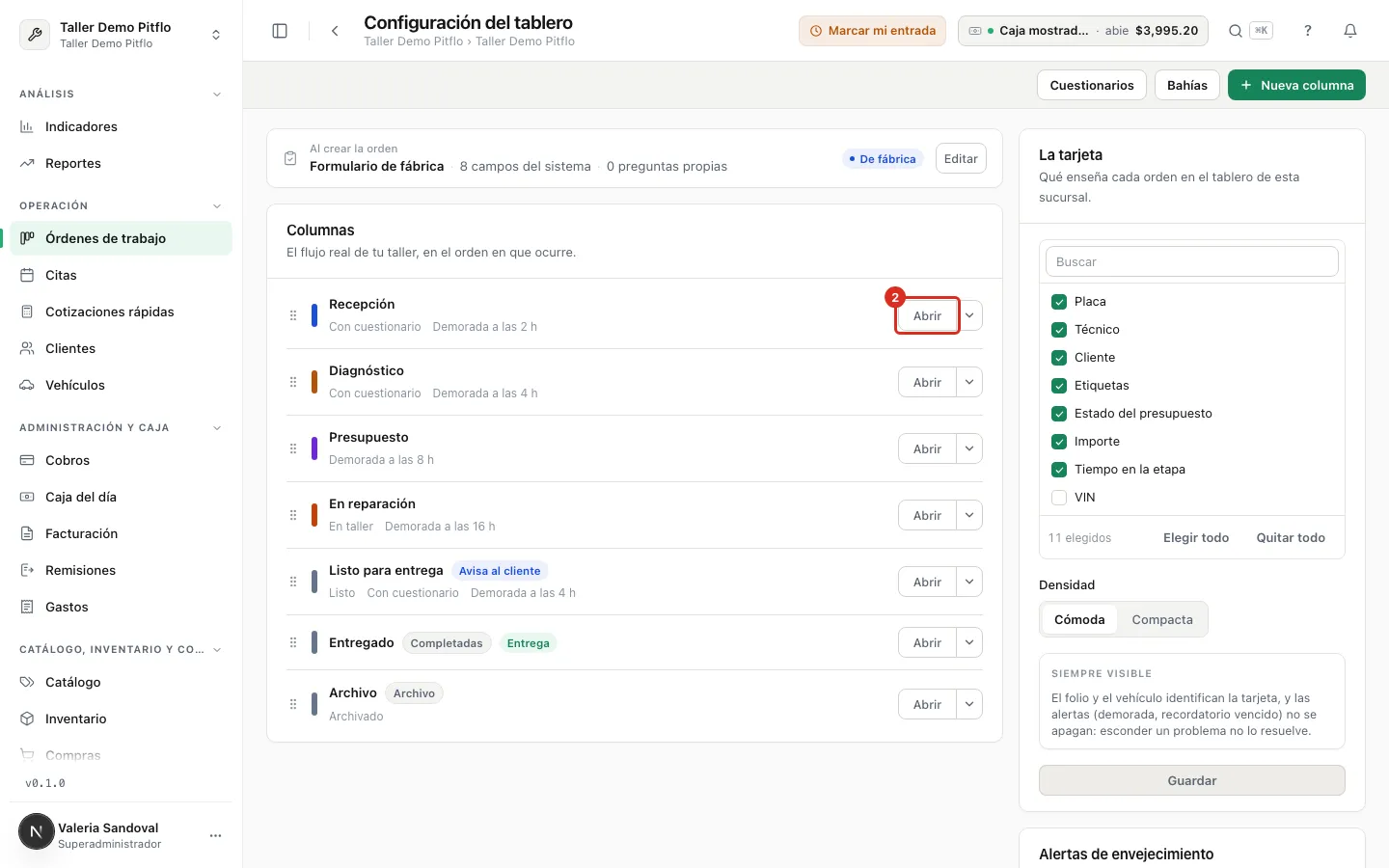Collapse the Operación sidebar section
The image size is (1389, 868).
[217, 205]
